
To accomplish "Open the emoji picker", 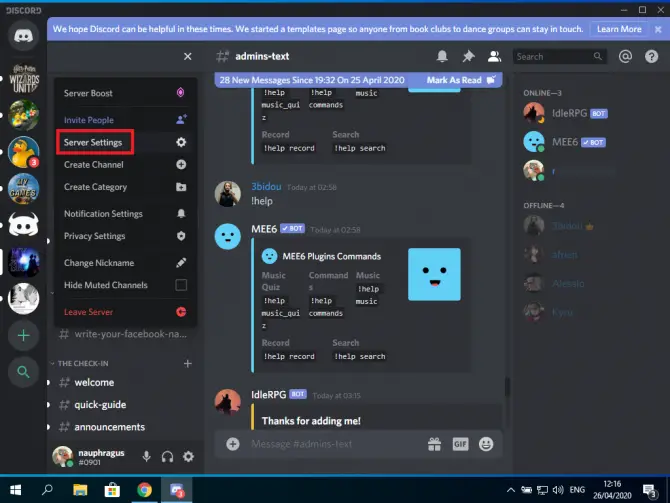I will [486, 444].
